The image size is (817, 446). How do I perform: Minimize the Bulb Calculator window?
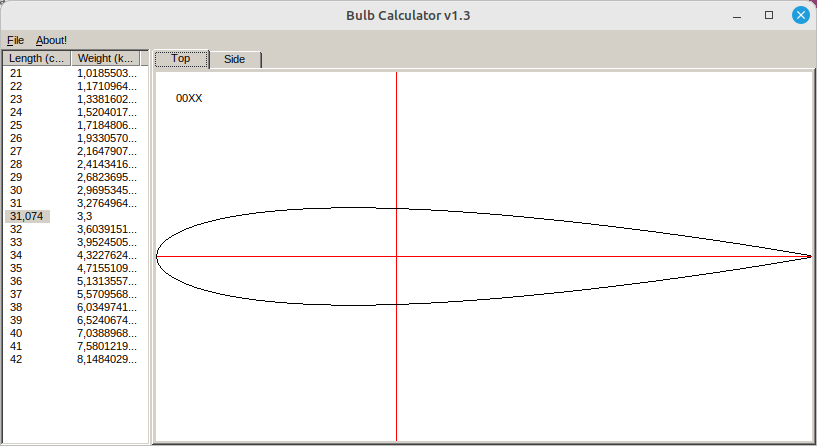coord(737,16)
